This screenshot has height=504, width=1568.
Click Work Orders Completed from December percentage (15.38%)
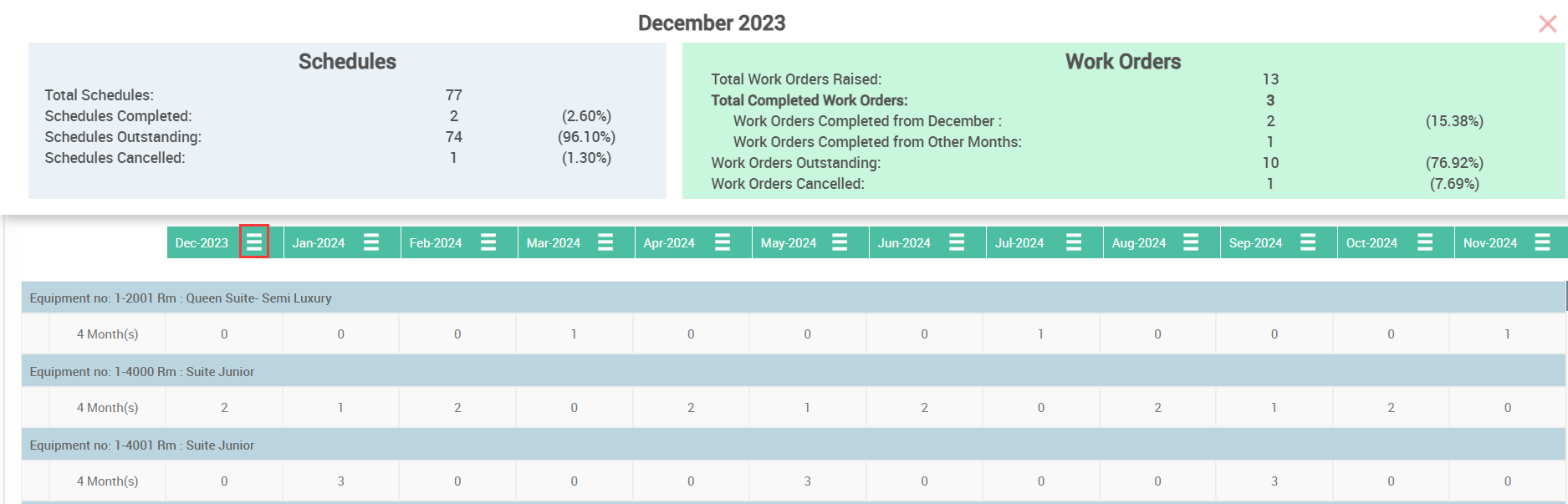click(x=1454, y=121)
